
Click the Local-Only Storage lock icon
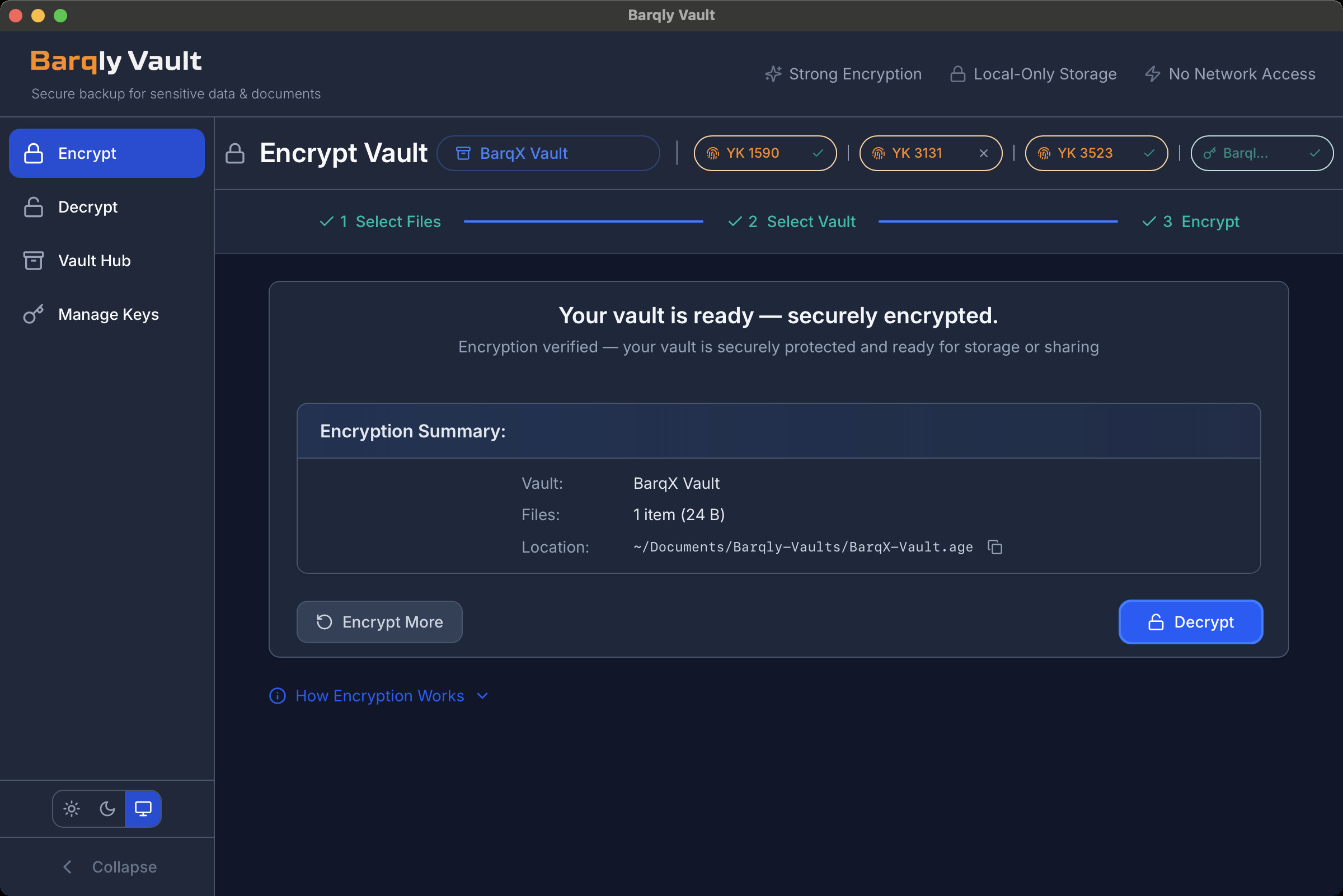[957, 74]
